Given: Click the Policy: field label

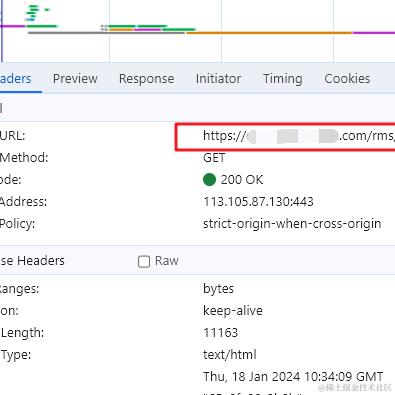Looking at the screenshot, I should pyautogui.click(x=17, y=224).
